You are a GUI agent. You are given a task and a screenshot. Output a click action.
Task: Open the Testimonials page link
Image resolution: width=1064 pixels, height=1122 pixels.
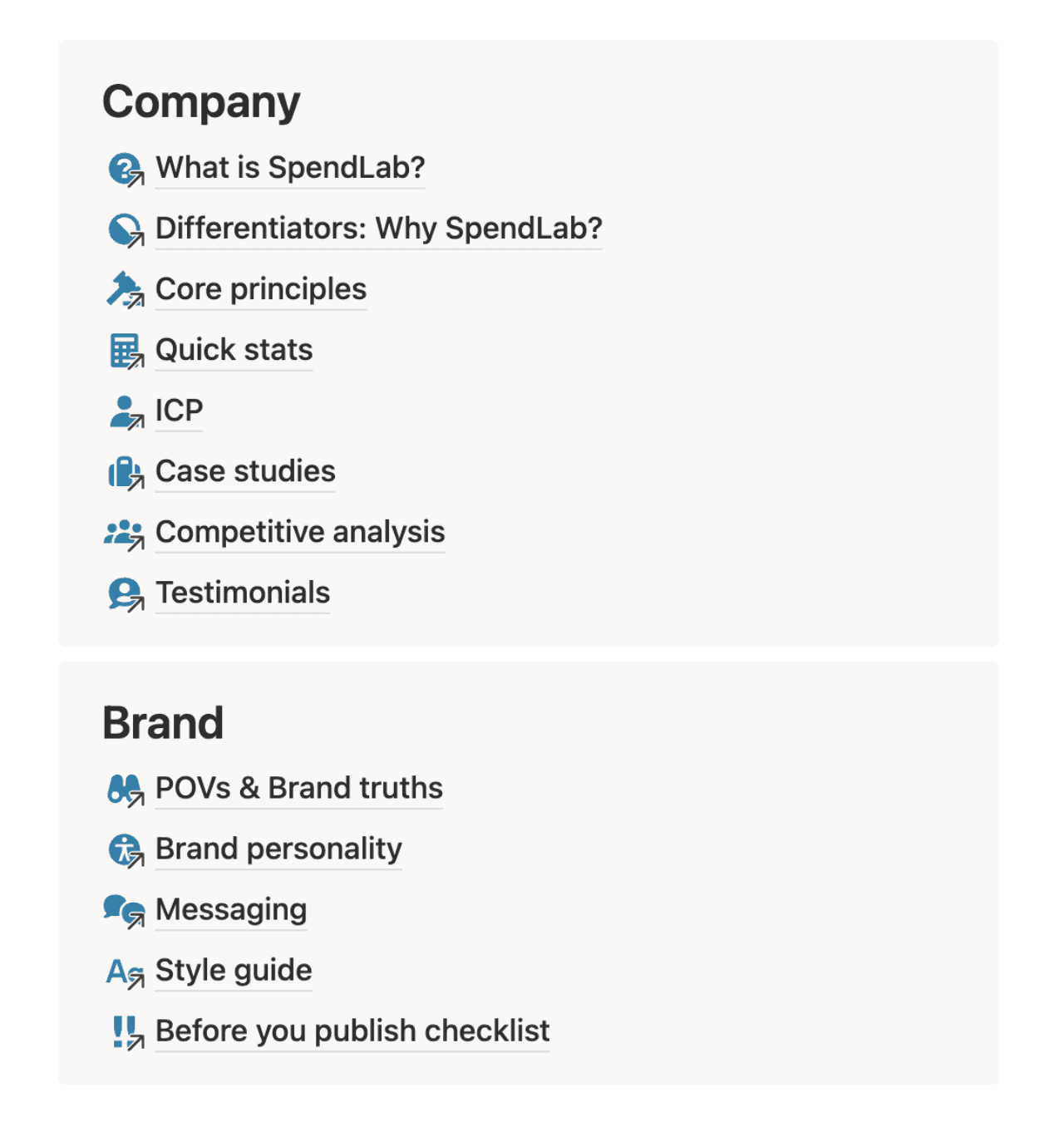point(243,593)
